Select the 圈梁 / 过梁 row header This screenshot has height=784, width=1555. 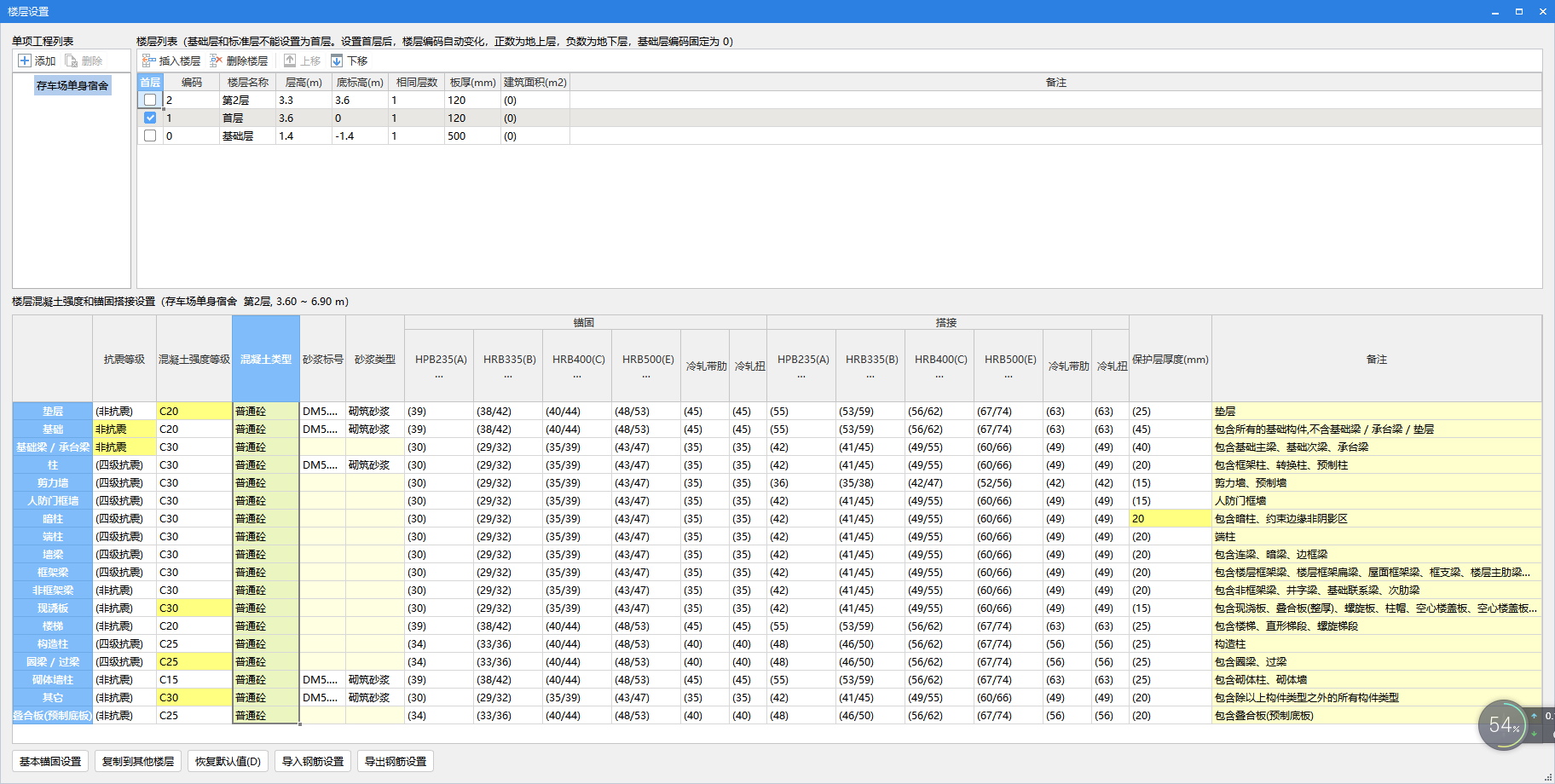tap(53, 661)
